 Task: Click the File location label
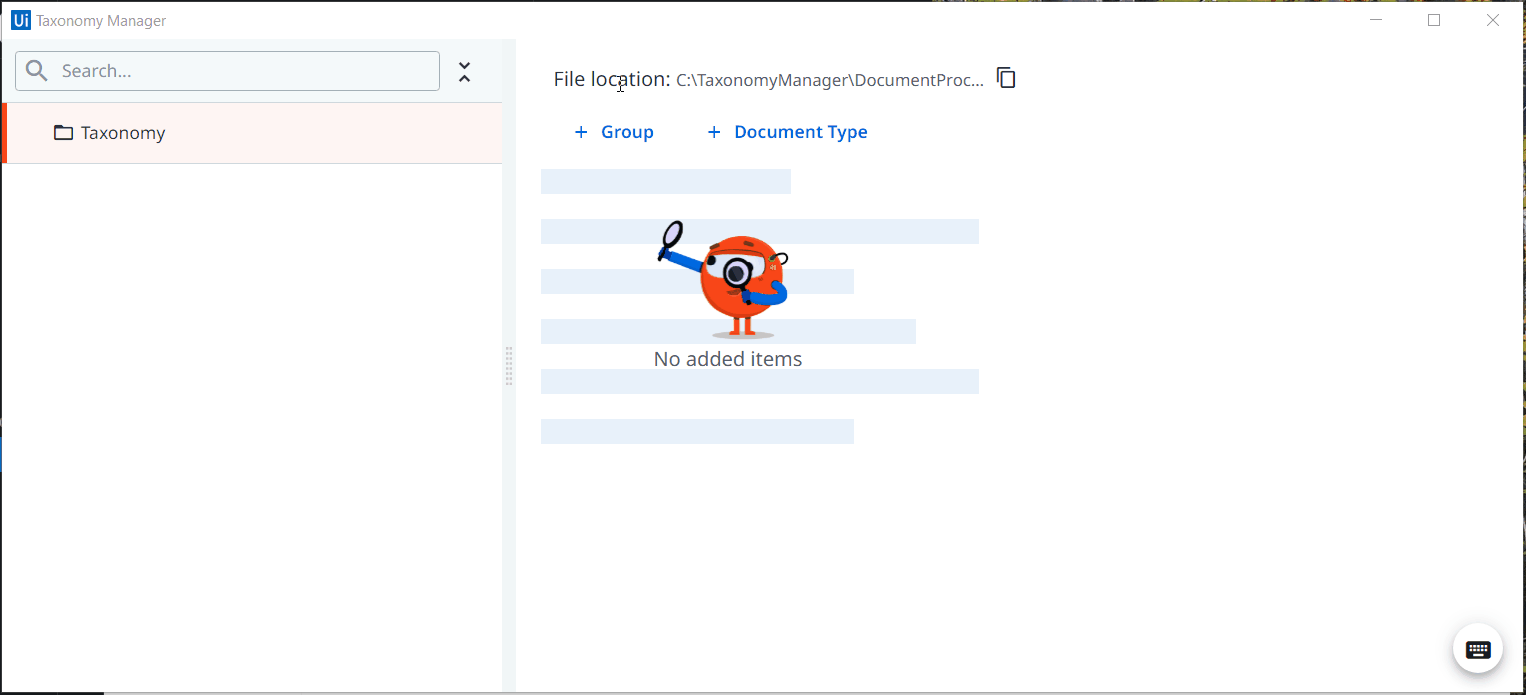[x=612, y=79]
